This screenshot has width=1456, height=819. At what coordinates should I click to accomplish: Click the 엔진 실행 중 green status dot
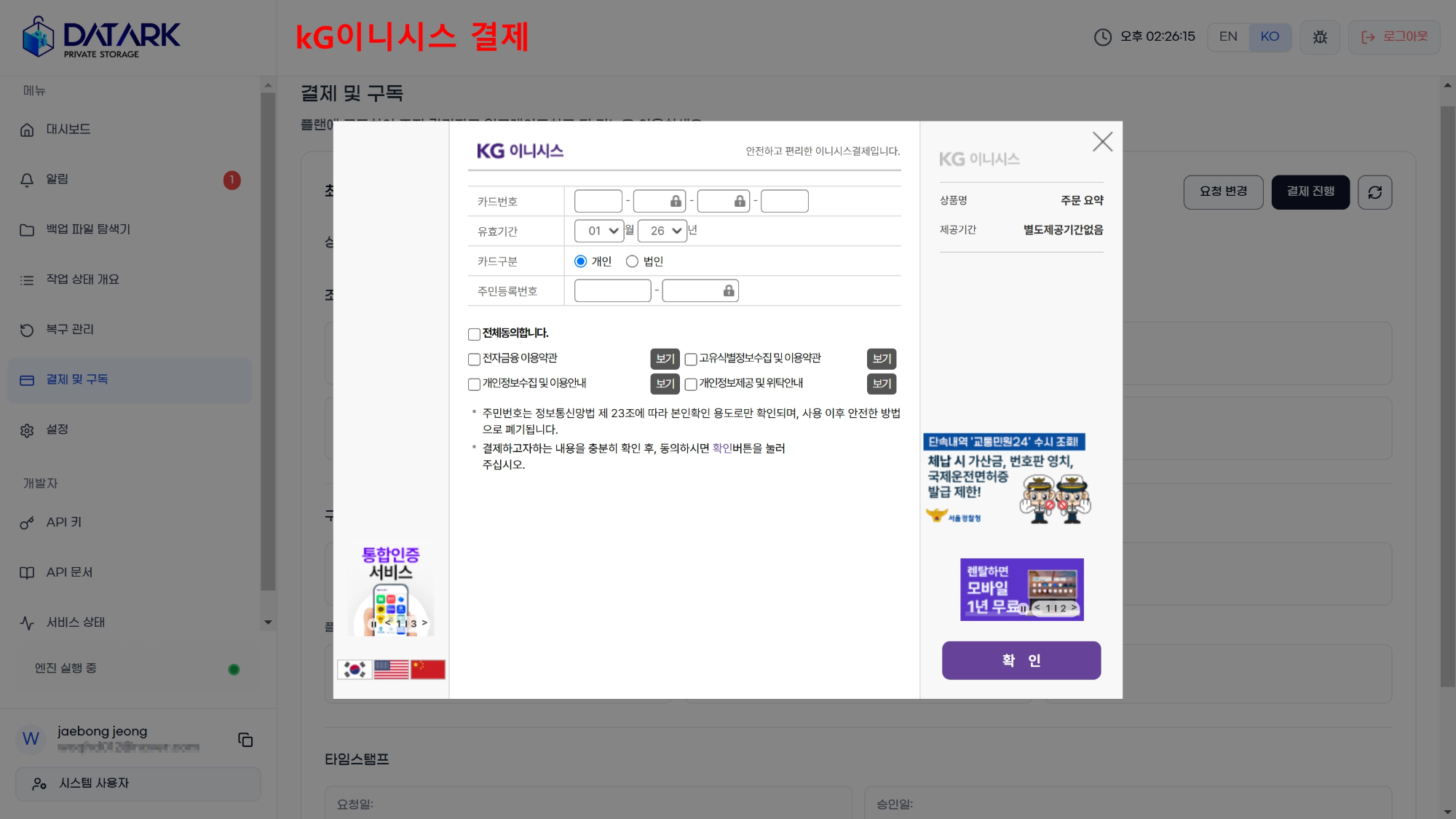tap(234, 669)
